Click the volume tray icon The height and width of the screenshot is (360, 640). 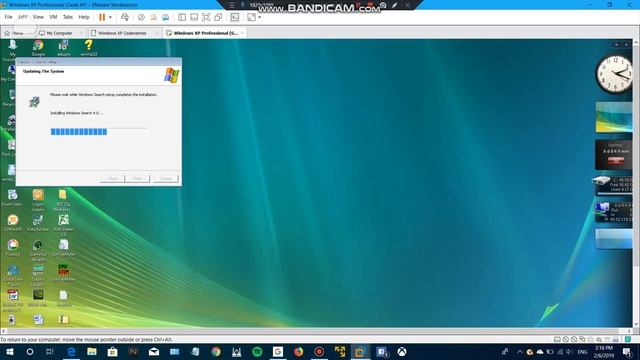coord(569,351)
